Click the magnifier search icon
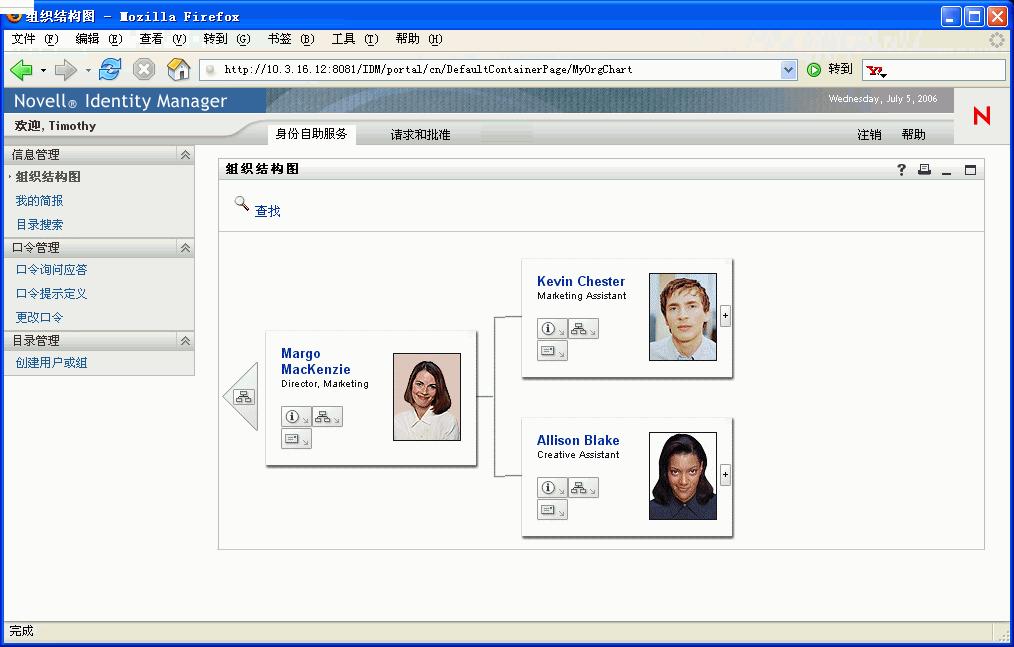This screenshot has height=647, width=1014. (242, 204)
